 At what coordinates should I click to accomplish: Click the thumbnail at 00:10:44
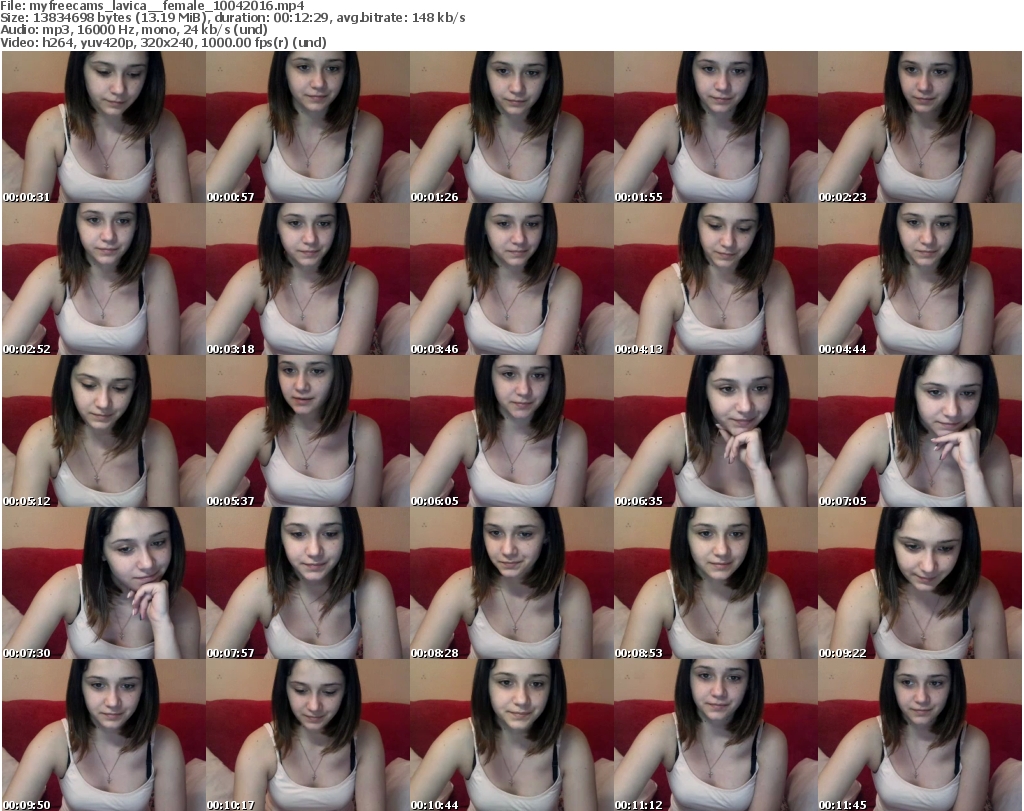coord(511,735)
